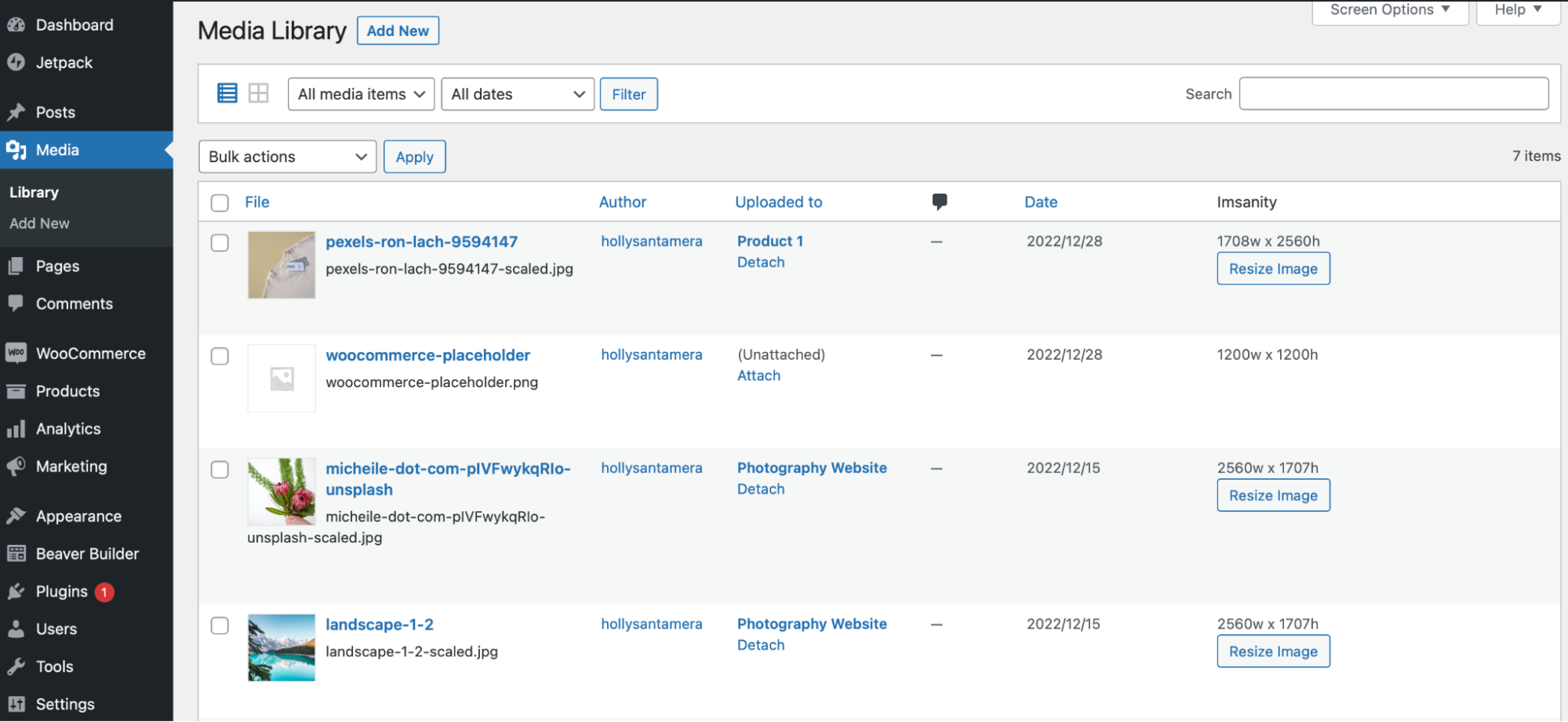Image resolution: width=1568 pixels, height=722 pixels.
Task: Open the Bulk actions dropdown
Action: coord(287,157)
